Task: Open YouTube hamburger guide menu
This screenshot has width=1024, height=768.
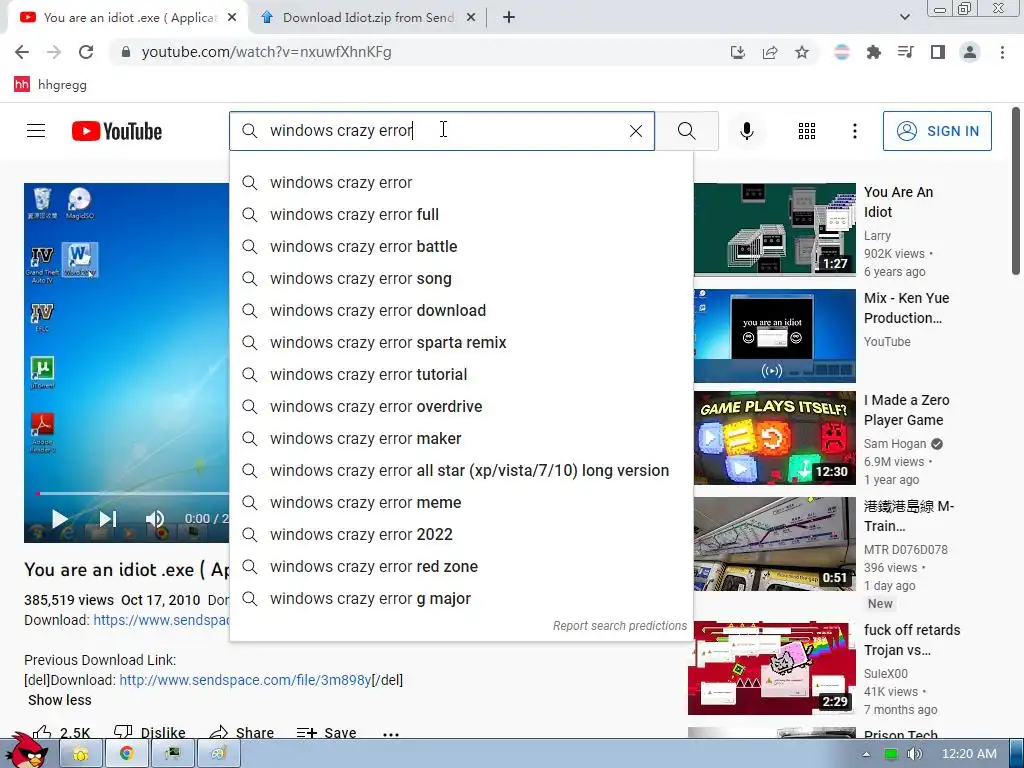Action: pyautogui.click(x=36, y=131)
